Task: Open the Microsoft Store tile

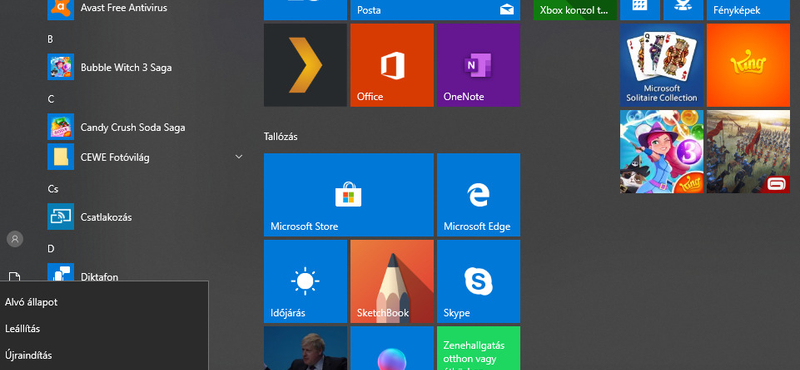Action: (348, 194)
